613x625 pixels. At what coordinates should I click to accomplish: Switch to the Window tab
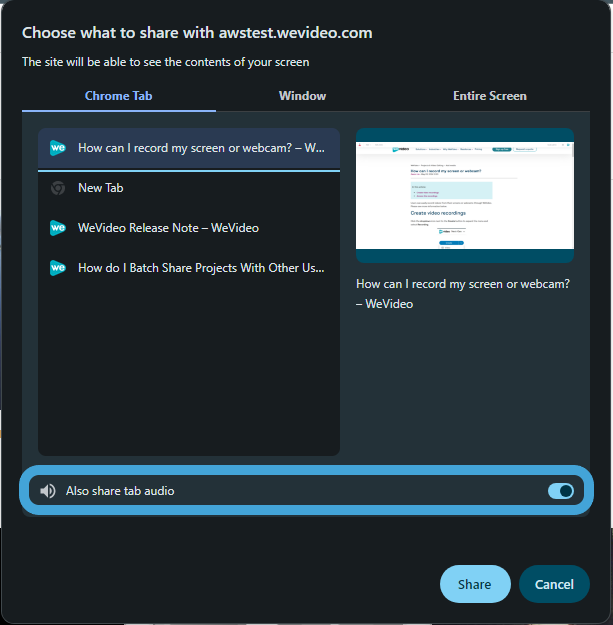point(303,96)
